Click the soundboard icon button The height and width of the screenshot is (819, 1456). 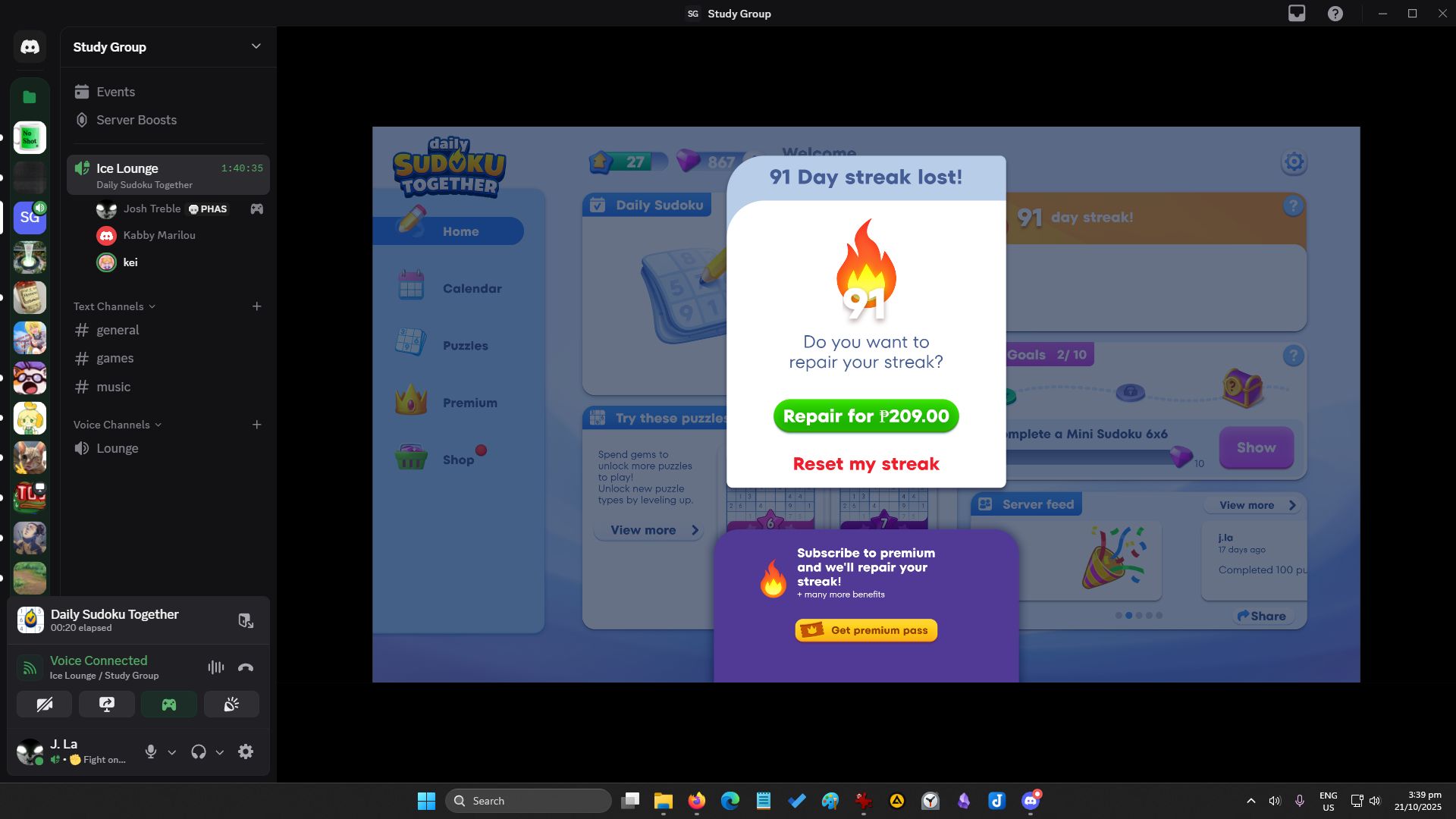[231, 704]
